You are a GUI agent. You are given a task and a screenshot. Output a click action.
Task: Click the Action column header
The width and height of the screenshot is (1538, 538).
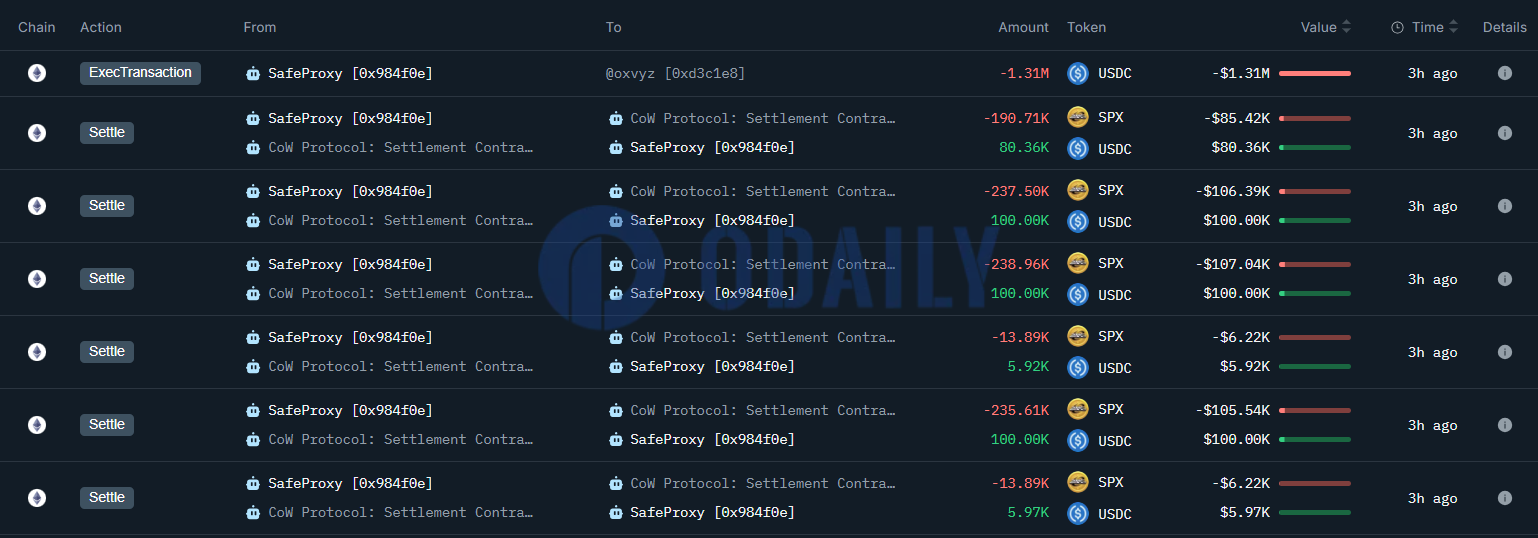click(x=101, y=27)
